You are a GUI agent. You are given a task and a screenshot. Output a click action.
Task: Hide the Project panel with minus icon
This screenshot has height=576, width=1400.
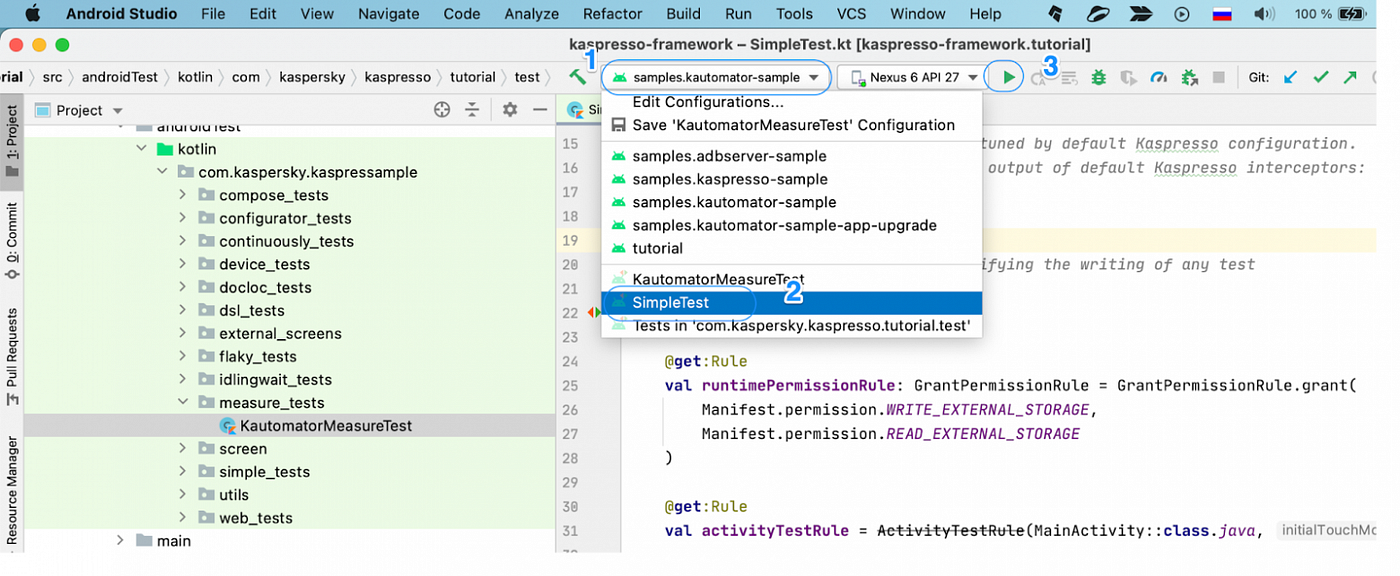(540, 110)
